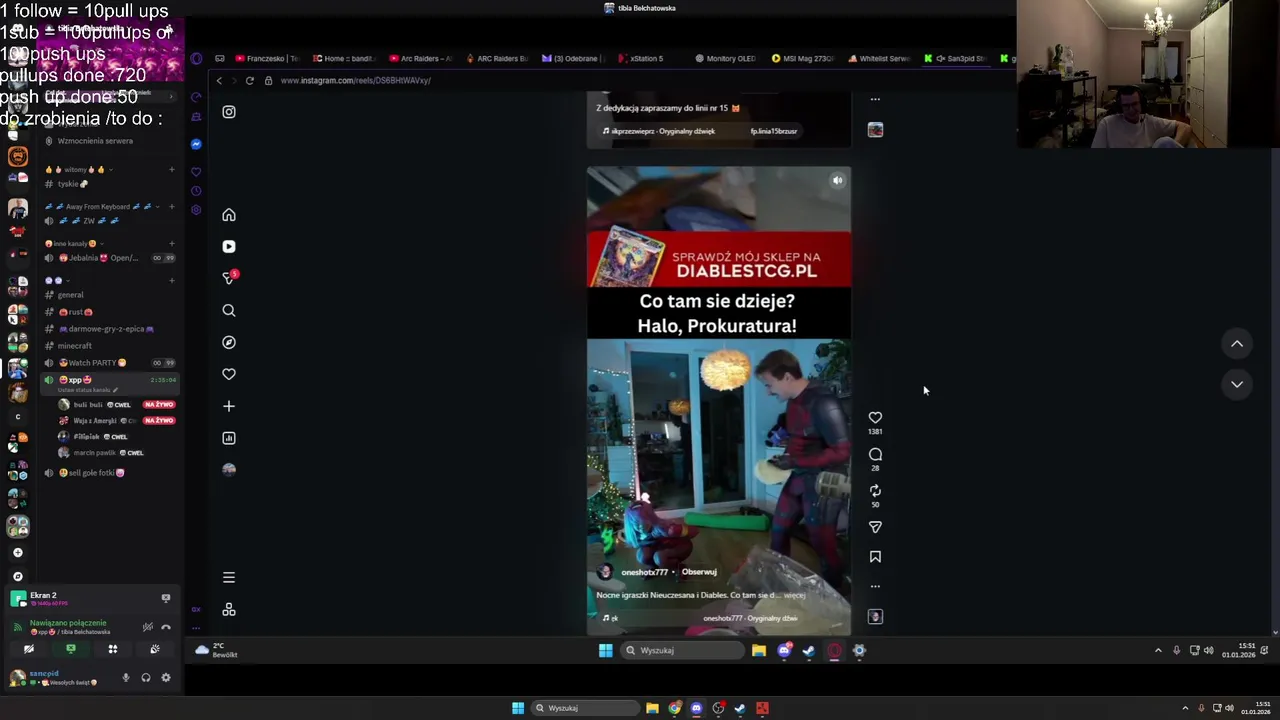Toggle Discord microphone mute
The width and height of the screenshot is (1280, 720).
[x=126, y=678]
